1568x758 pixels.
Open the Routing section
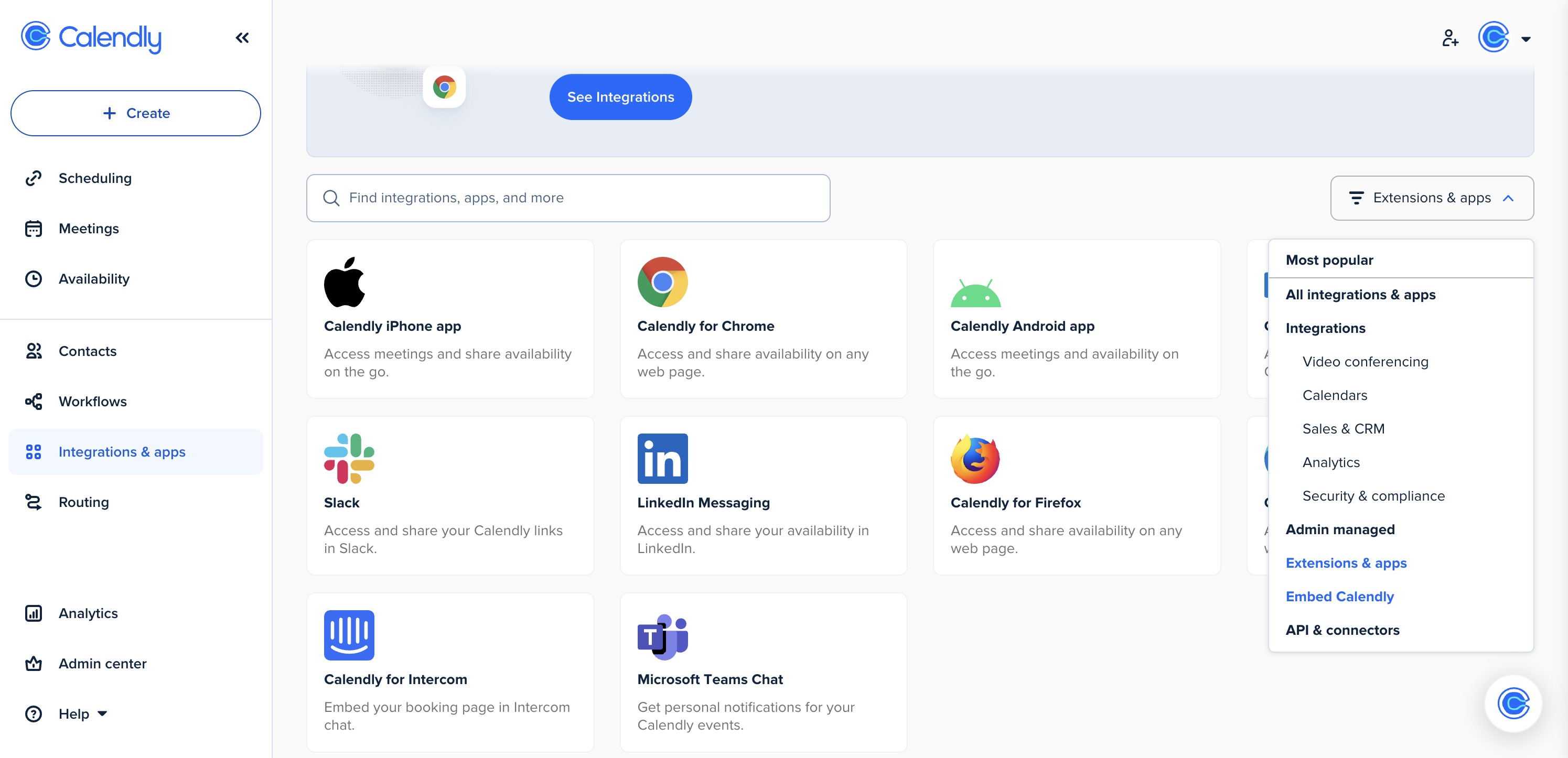[84, 502]
